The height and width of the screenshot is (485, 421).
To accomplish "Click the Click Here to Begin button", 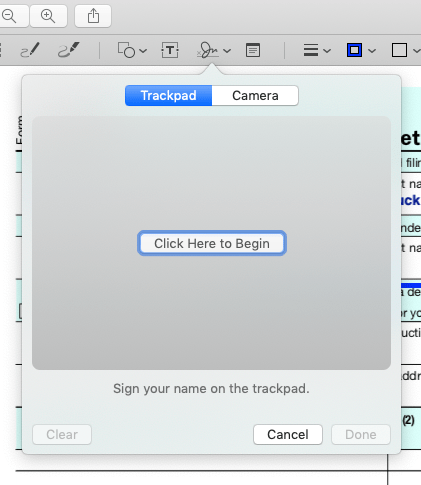I will (x=212, y=243).
